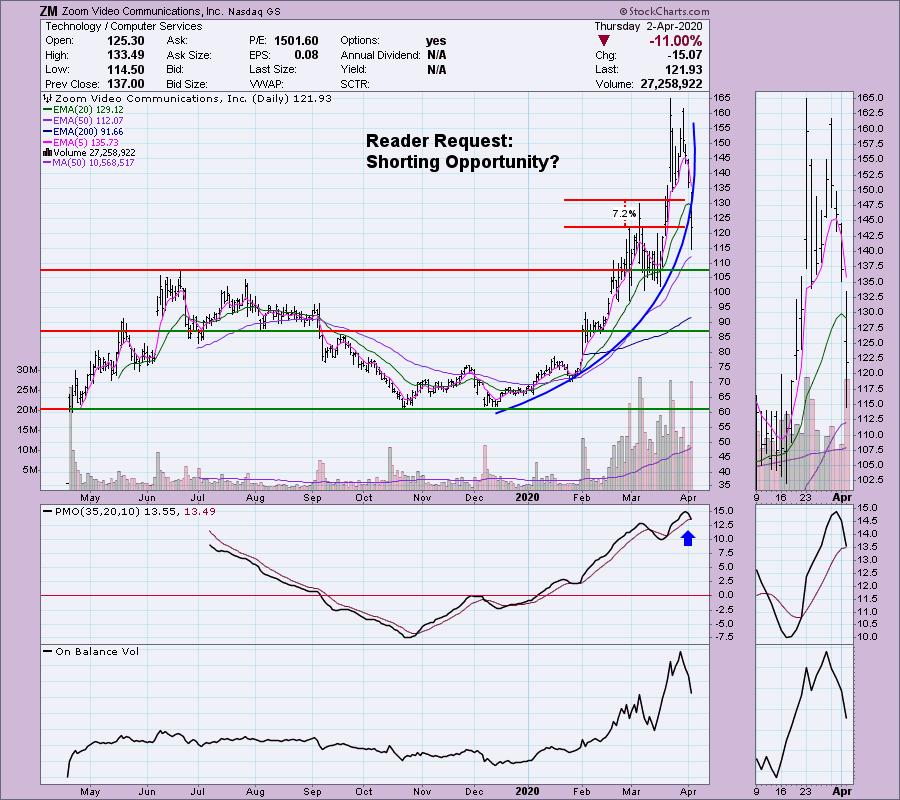Click the Volume legend entry on the chart

click(x=90, y=153)
